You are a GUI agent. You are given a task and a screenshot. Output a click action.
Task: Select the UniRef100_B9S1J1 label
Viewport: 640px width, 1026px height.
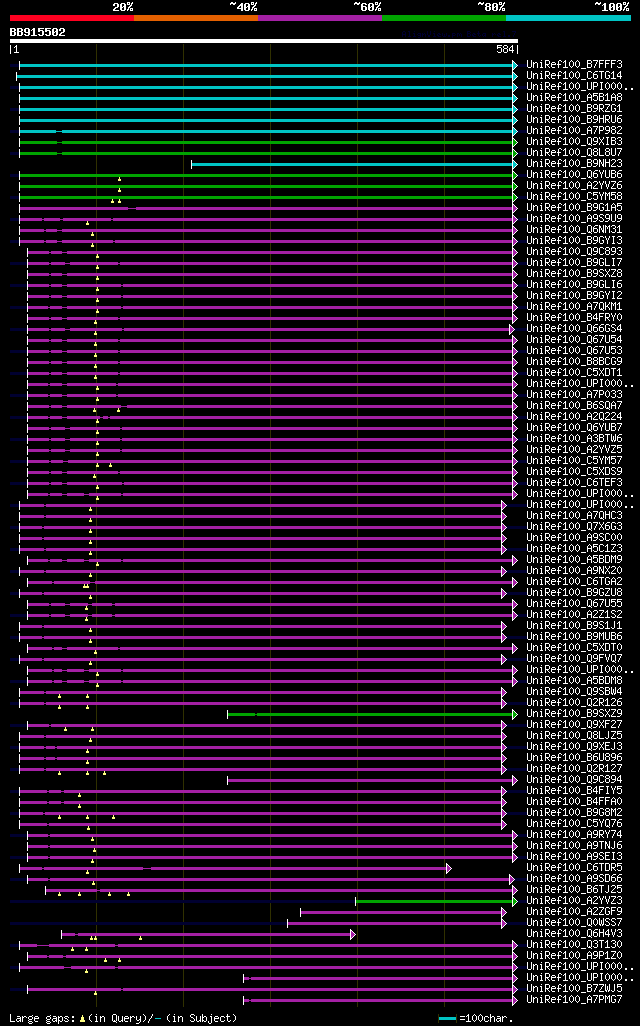point(574,626)
